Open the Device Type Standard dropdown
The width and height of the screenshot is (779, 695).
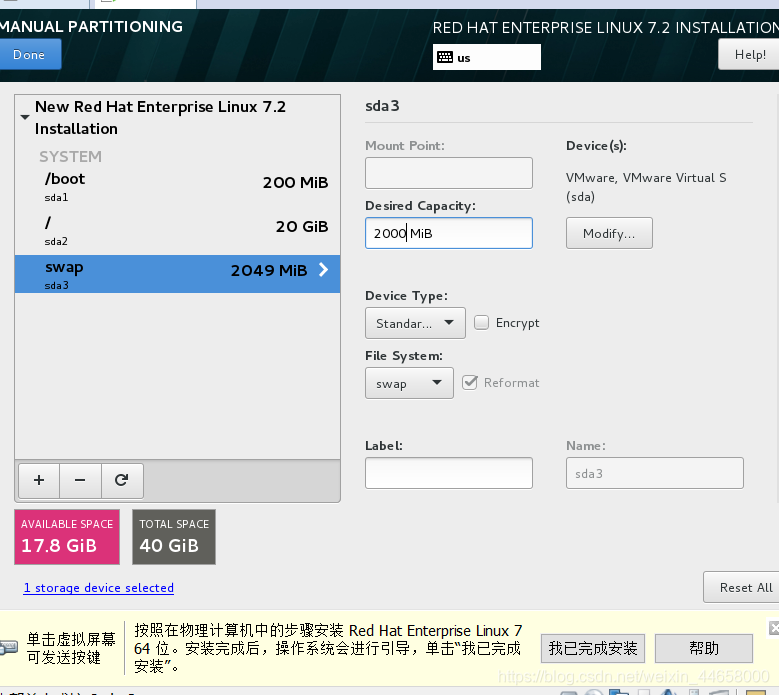415,323
